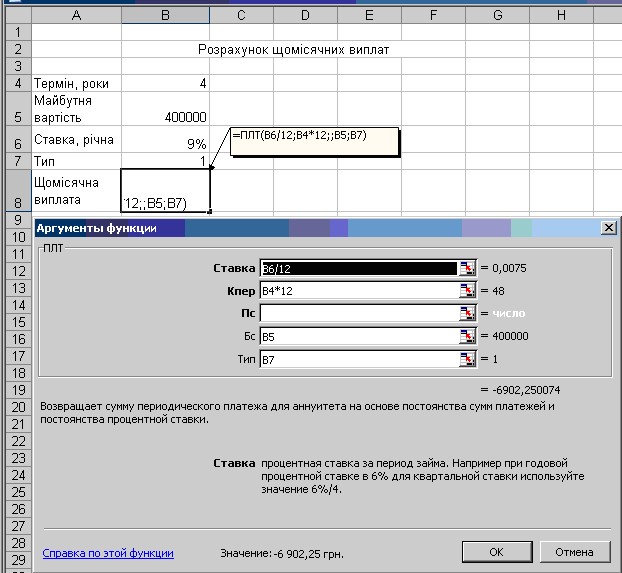Click inside the Ставка input field
The width and height of the screenshot is (622, 573).
pyautogui.click(x=358, y=268)
